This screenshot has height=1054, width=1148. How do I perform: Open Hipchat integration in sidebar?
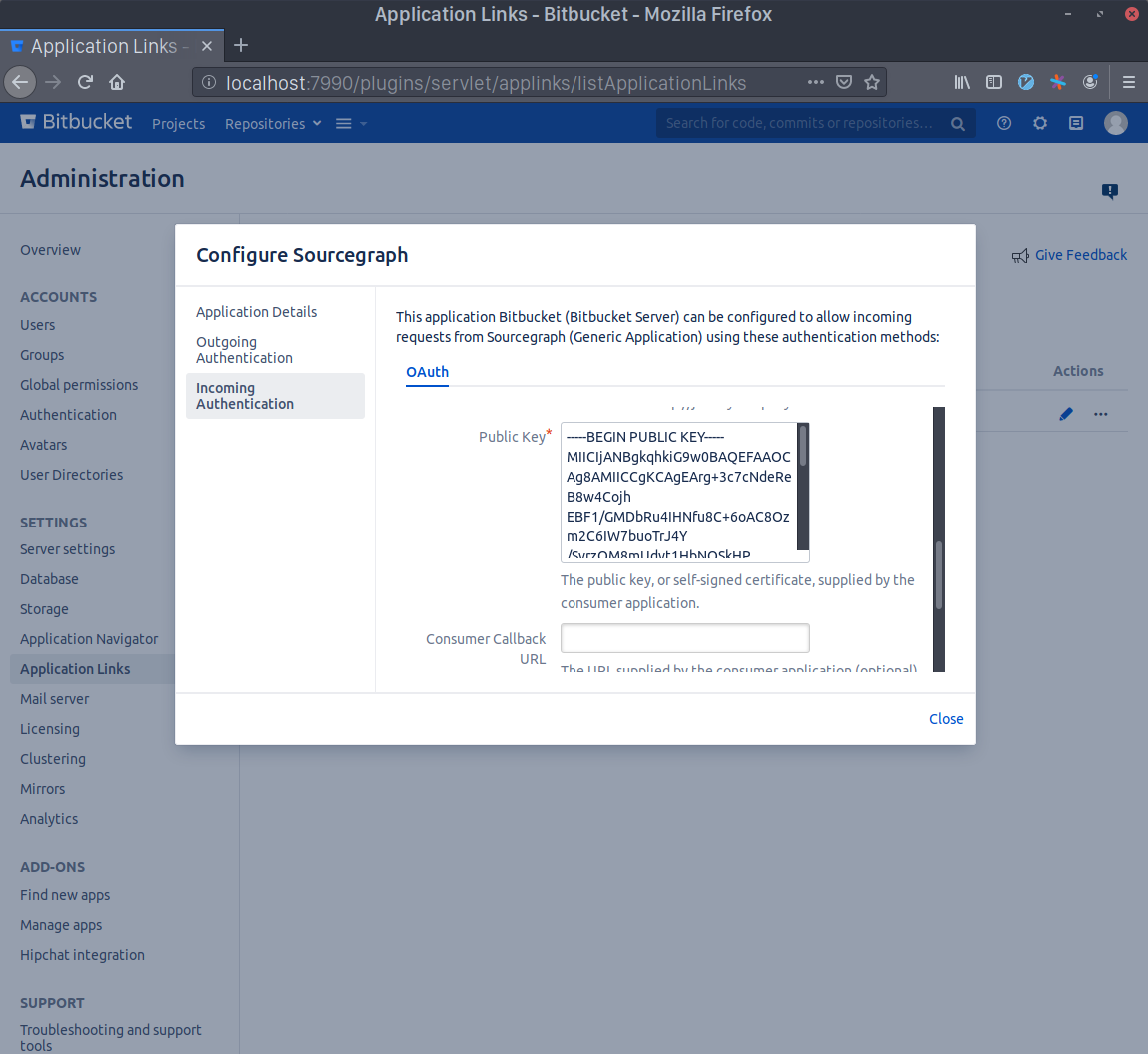coord(82,955)
